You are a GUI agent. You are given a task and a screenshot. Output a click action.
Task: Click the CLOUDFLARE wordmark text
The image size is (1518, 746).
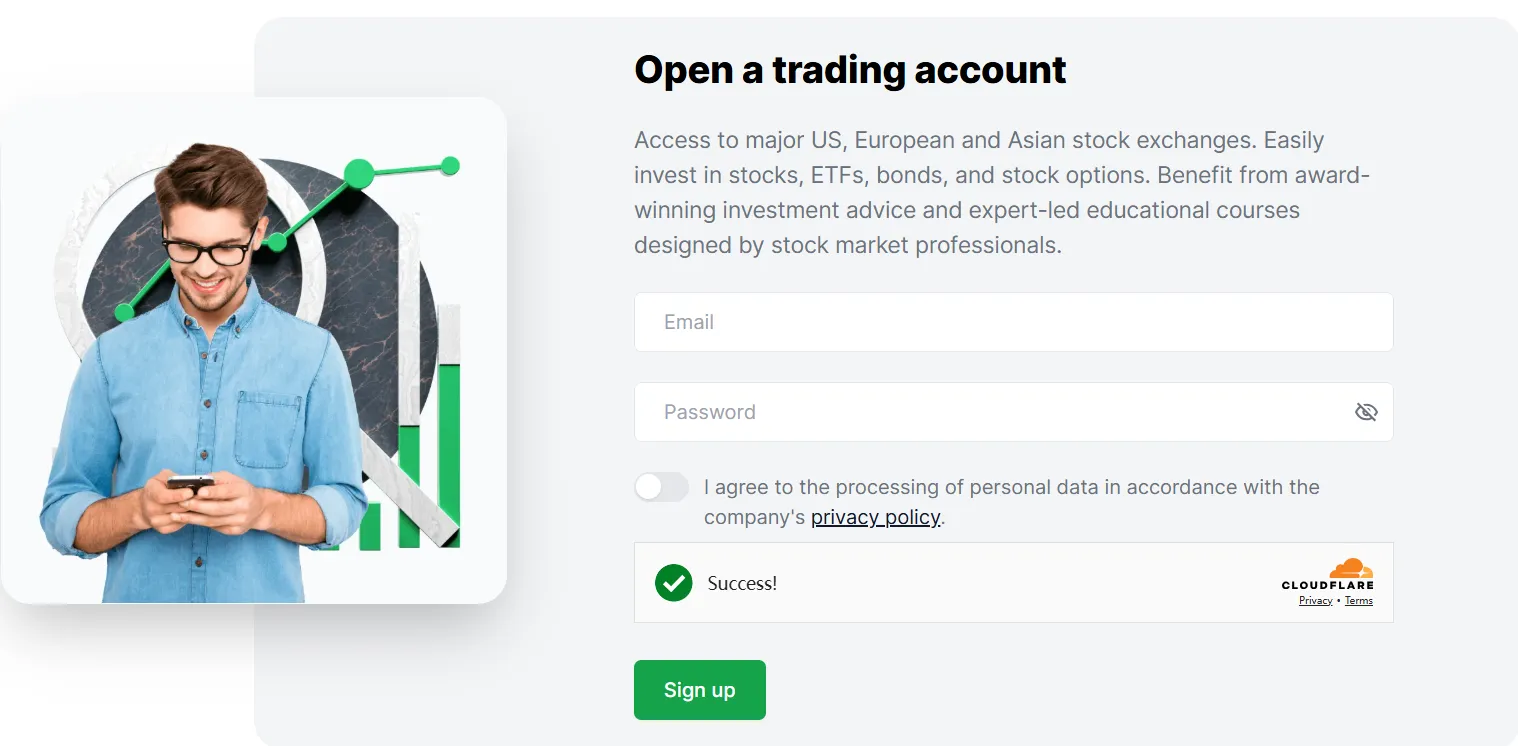(1327, 585)
